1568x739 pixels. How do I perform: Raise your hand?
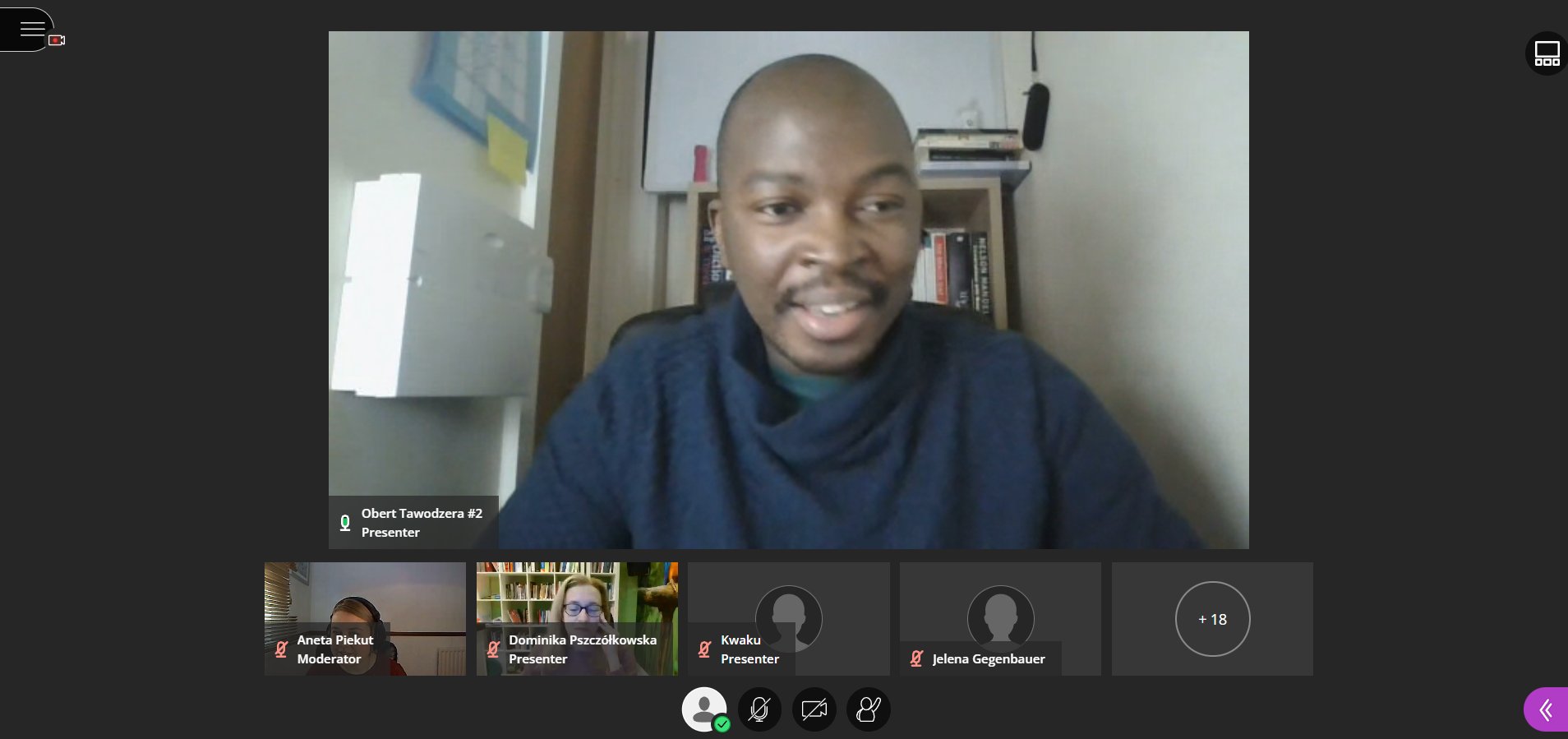tap(868, 709)
